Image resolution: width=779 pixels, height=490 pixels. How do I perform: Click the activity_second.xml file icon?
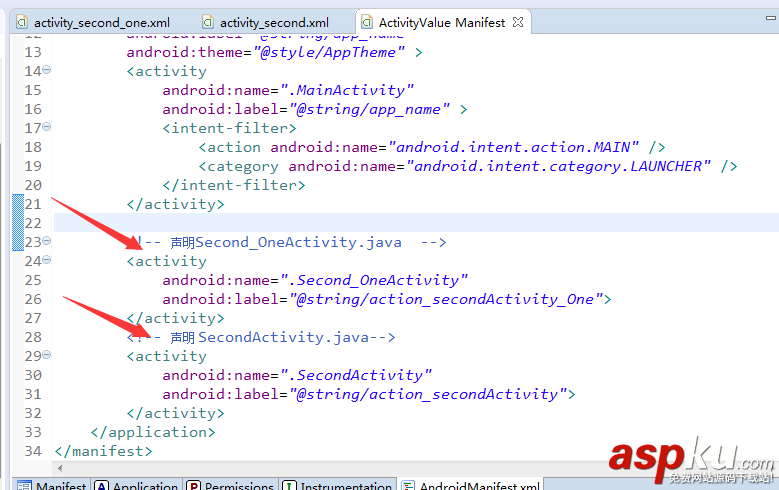point(207,22)
